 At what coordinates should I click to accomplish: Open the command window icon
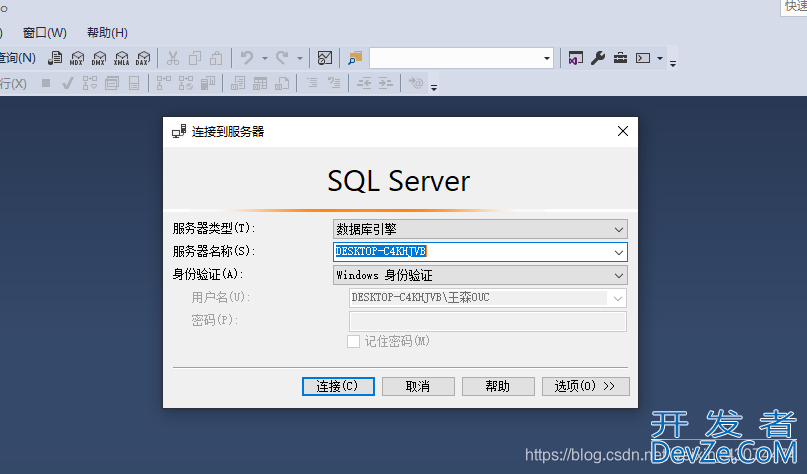(x=643, y=58)
